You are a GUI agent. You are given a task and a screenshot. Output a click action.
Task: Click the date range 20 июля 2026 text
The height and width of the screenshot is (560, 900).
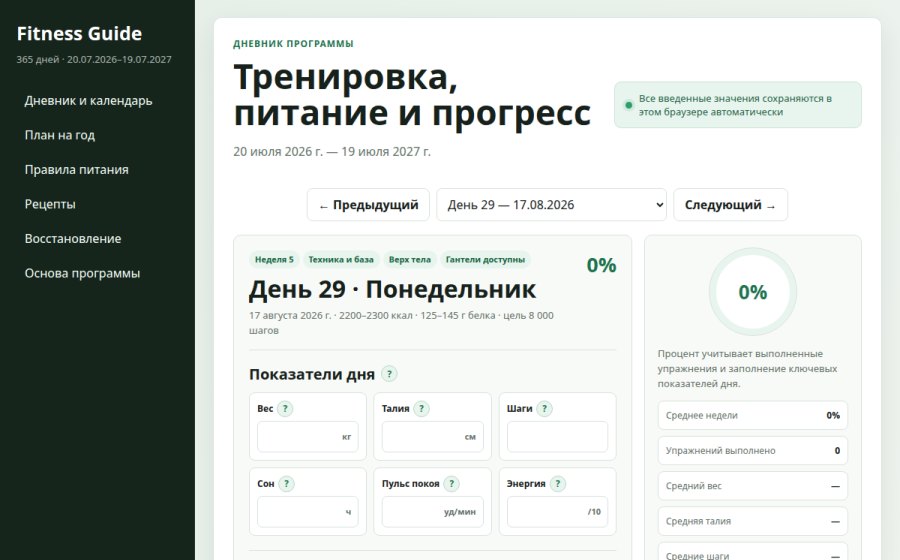click(x=332, y=151)
